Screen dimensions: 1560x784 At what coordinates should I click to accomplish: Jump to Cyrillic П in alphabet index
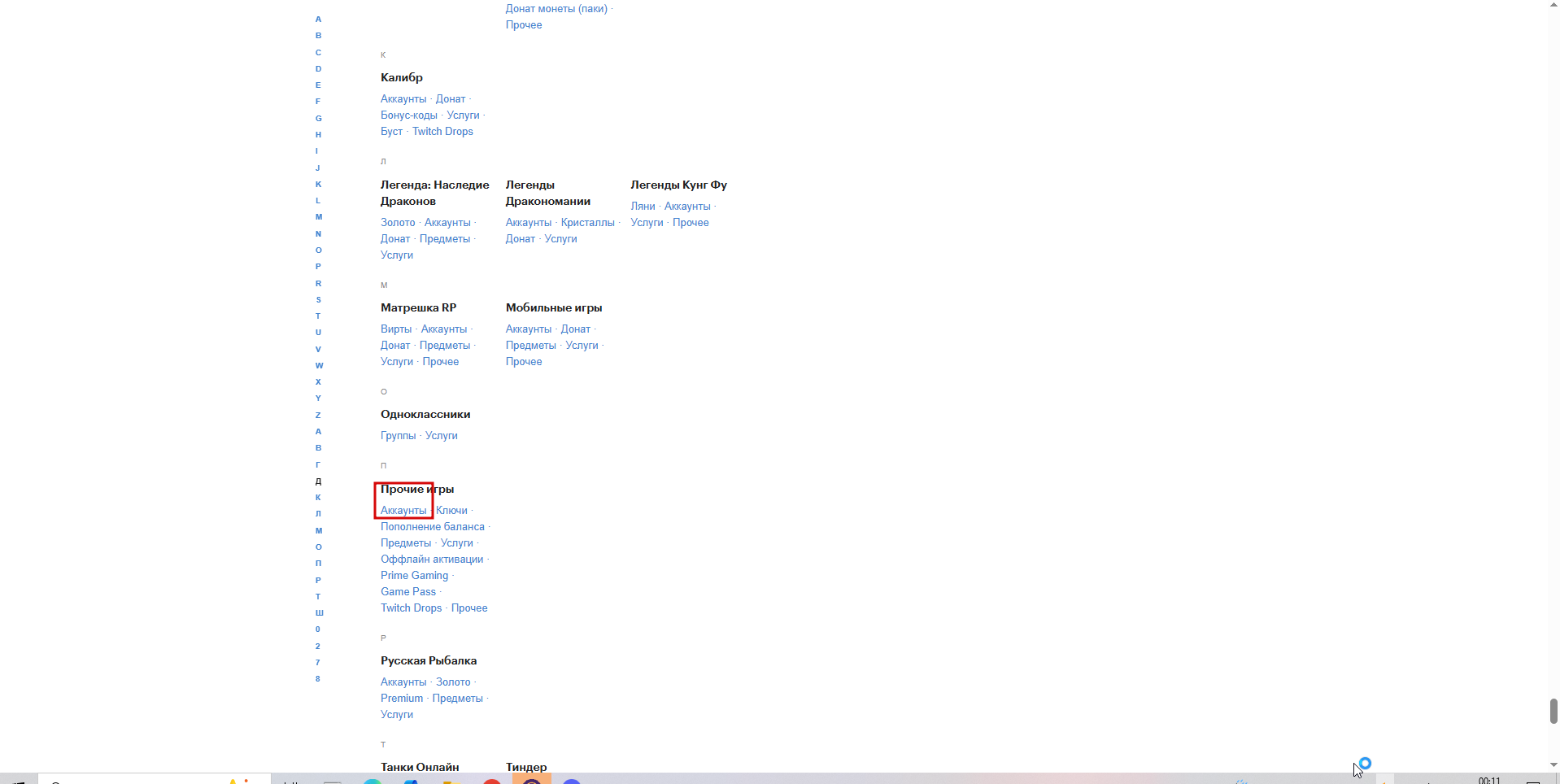tap(319, 564)
